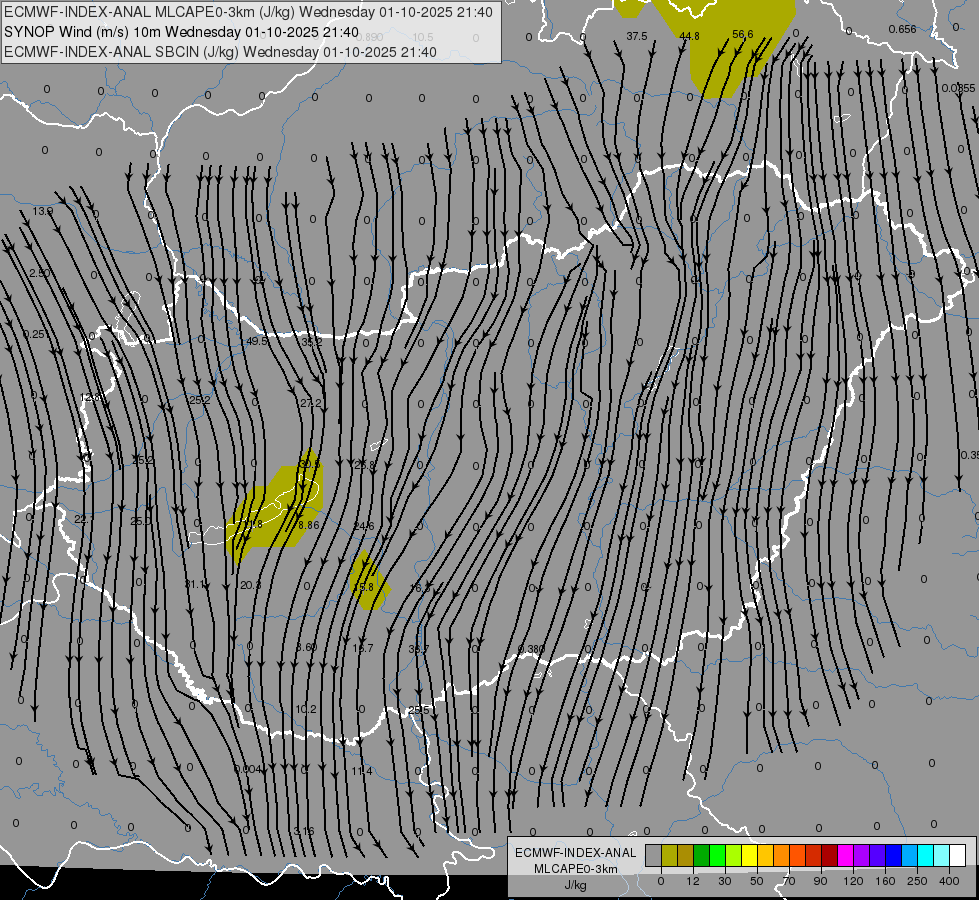Click the legend tick label 120
The width and height of the screenshot is (979, 900).
coord(853,880)
